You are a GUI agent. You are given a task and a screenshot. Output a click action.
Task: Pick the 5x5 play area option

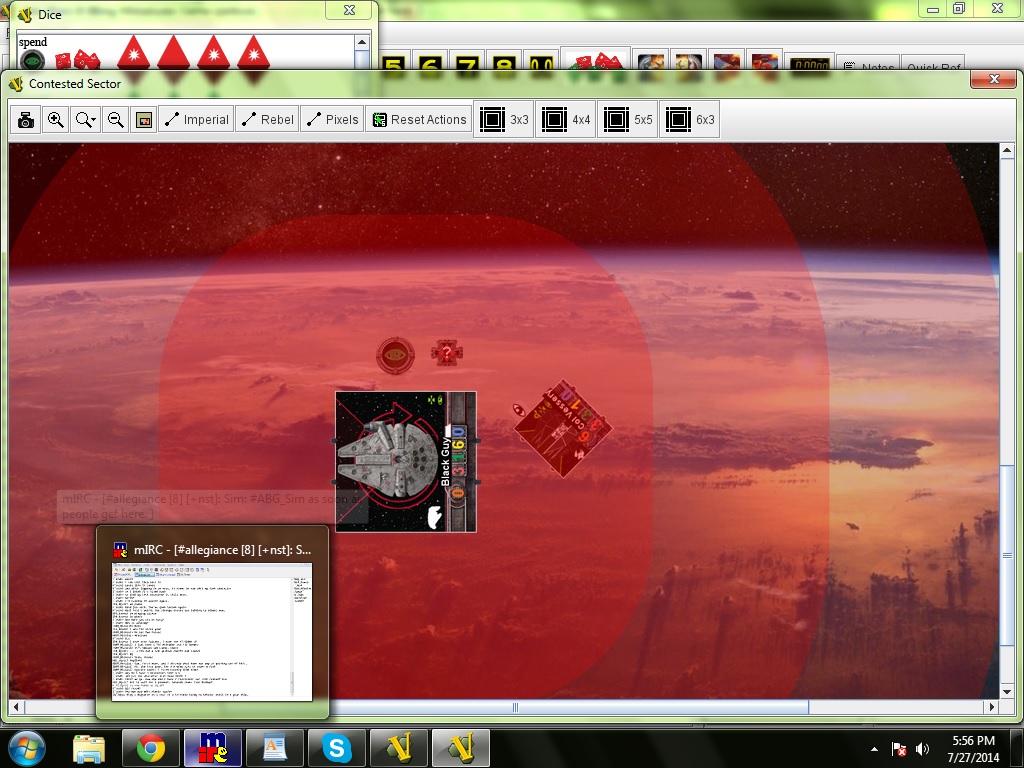(x=628, y=120)
